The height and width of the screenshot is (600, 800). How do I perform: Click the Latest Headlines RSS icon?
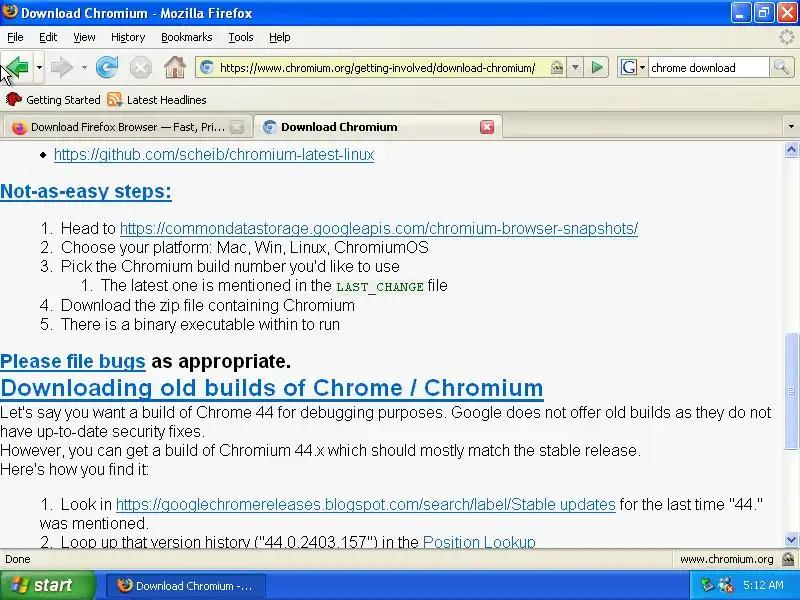pyautogui.click(x=115, y=99)
